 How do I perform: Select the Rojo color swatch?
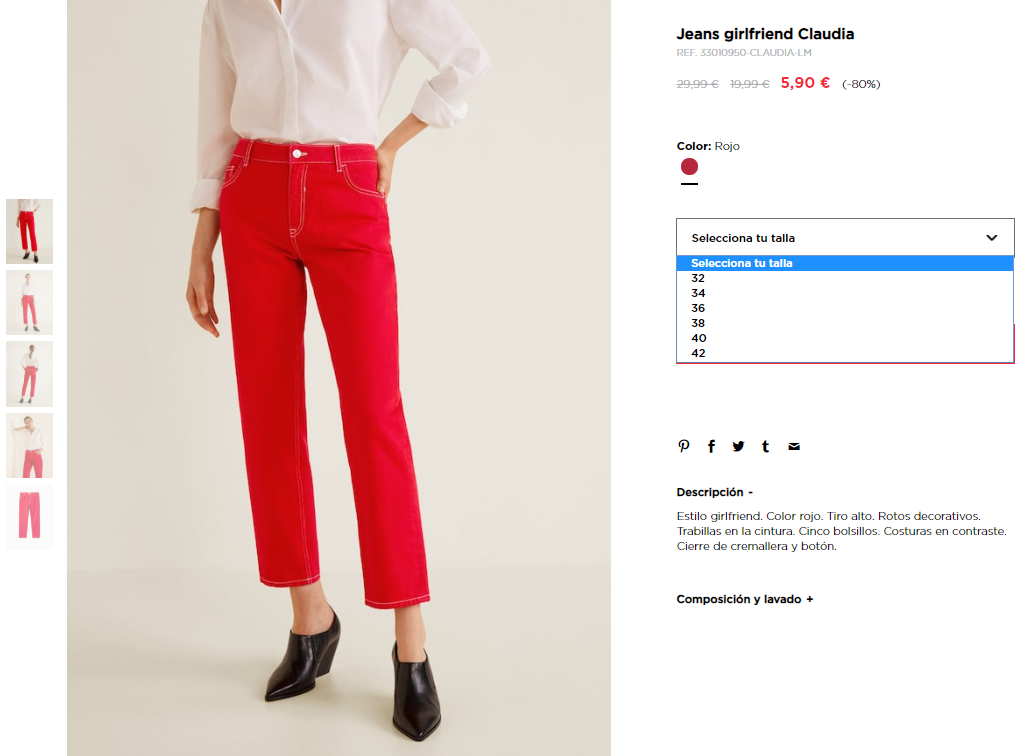(689, 167)
